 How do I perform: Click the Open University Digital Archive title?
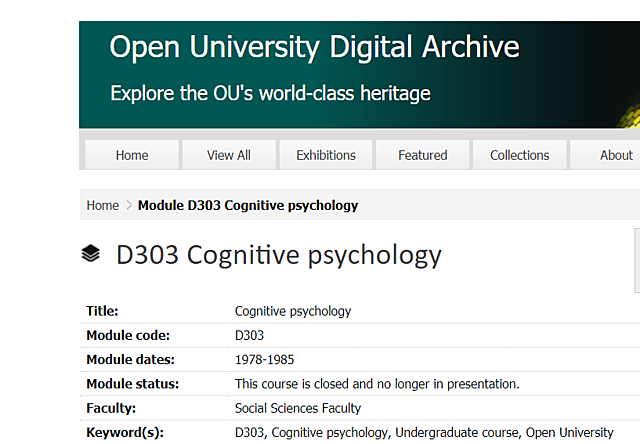tap(314, 47)
